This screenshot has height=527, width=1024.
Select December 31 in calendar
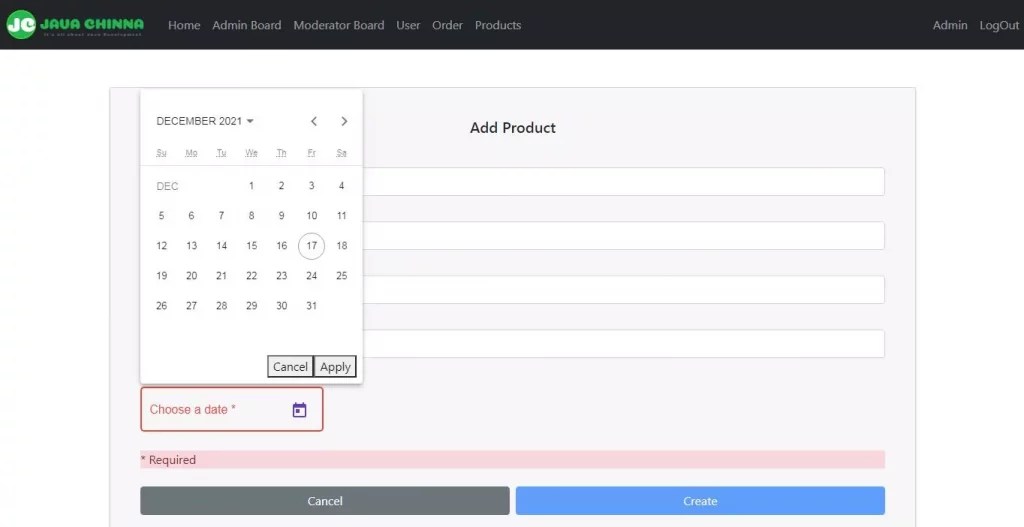click(312, 306)
